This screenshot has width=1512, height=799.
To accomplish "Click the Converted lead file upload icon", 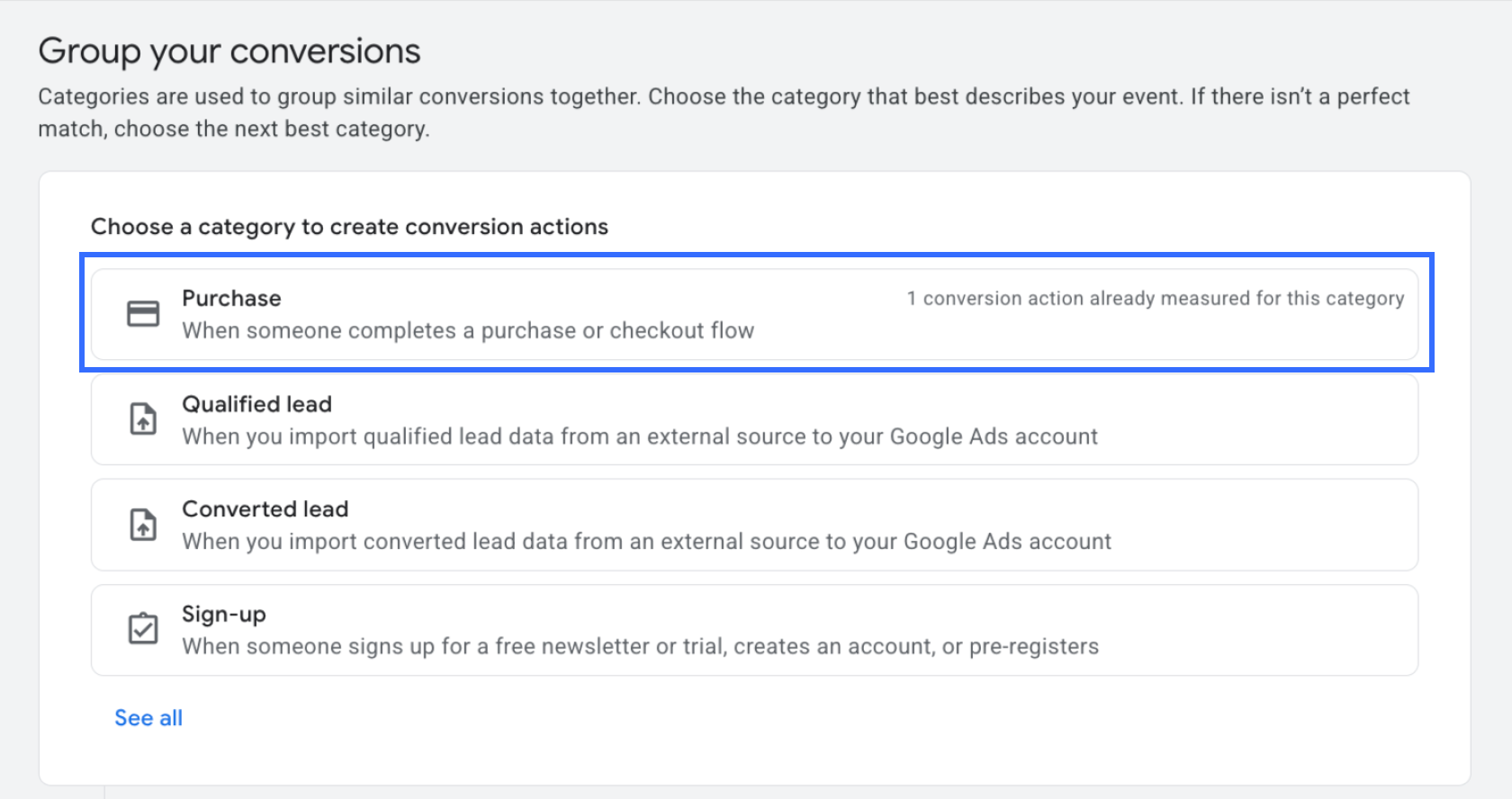I will 143,525.
